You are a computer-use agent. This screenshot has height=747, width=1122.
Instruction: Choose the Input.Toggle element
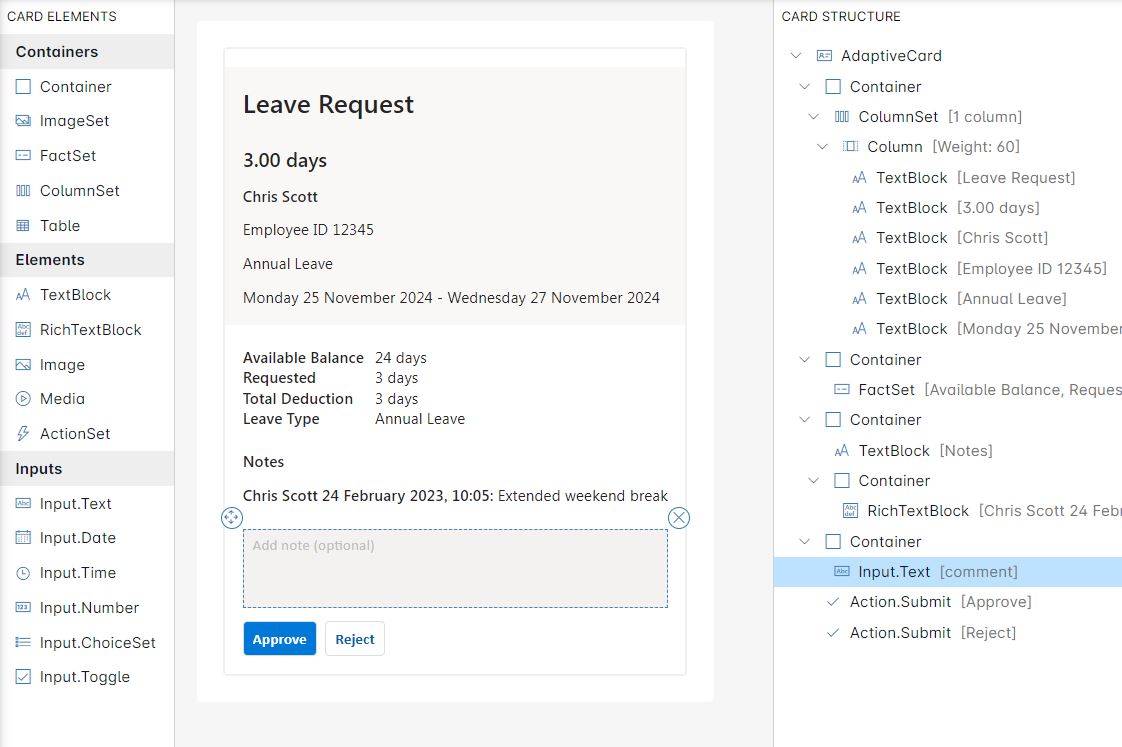click(87, 677)
